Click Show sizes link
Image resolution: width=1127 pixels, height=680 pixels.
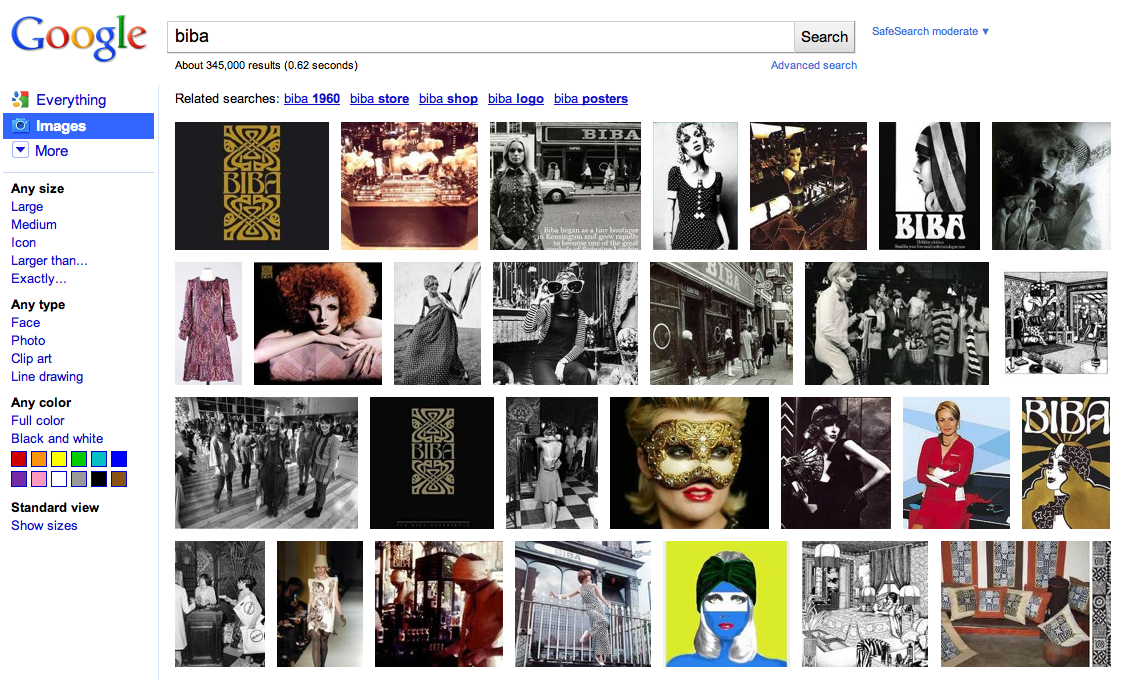coord(44,525)
